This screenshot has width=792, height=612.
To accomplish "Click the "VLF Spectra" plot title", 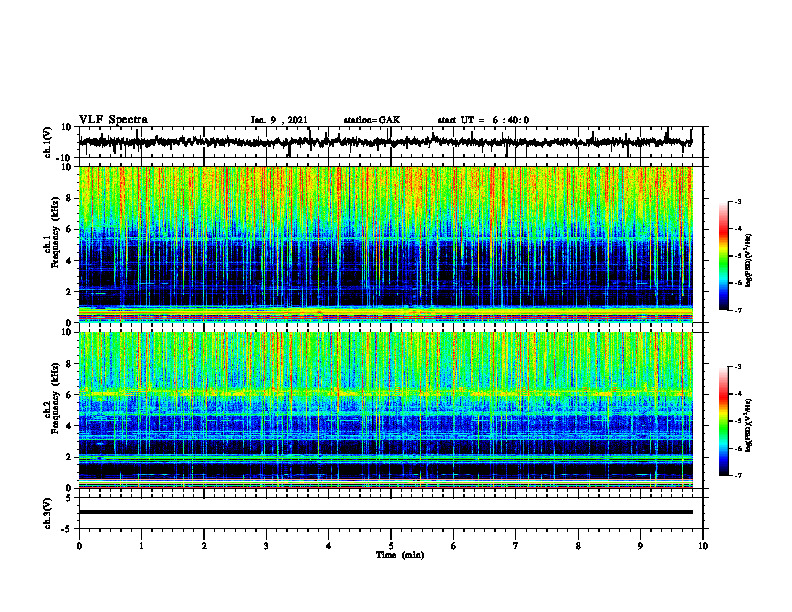I will click(x=113, y=120).
